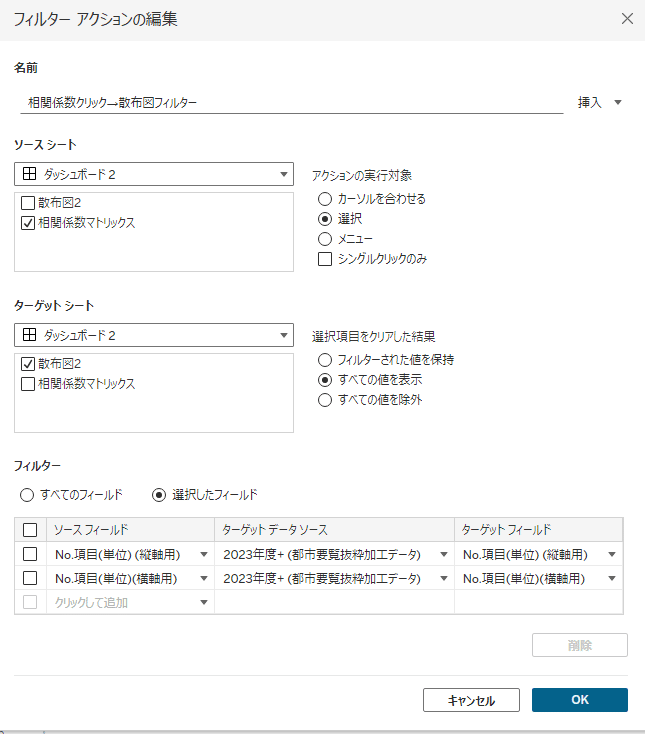Screen dimensions: 645x734
Task: Open the 縦軸用 source field dropdown arrow
Action: click(204, 554)
